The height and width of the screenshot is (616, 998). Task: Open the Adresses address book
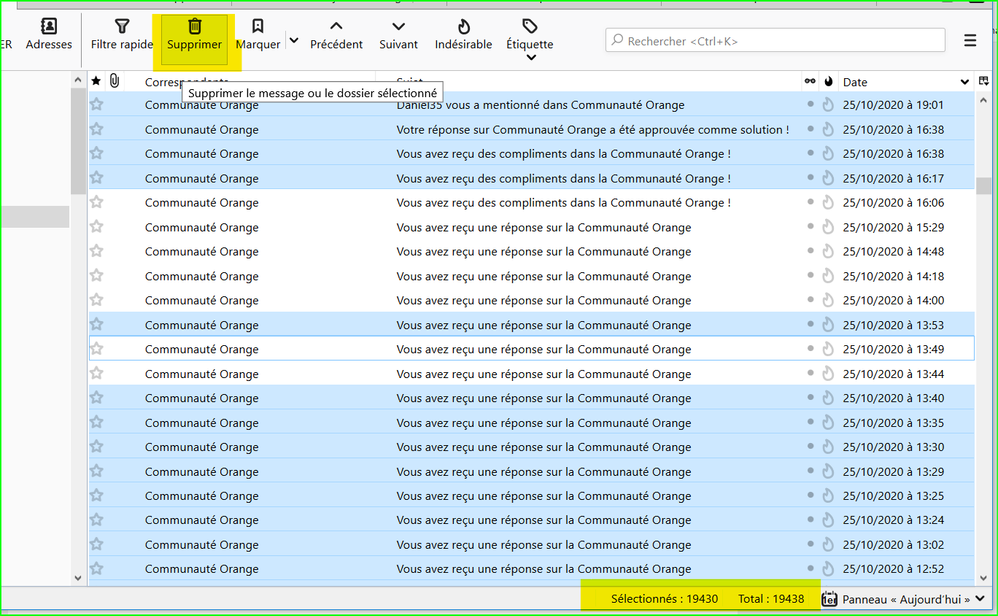coord(48,34)
